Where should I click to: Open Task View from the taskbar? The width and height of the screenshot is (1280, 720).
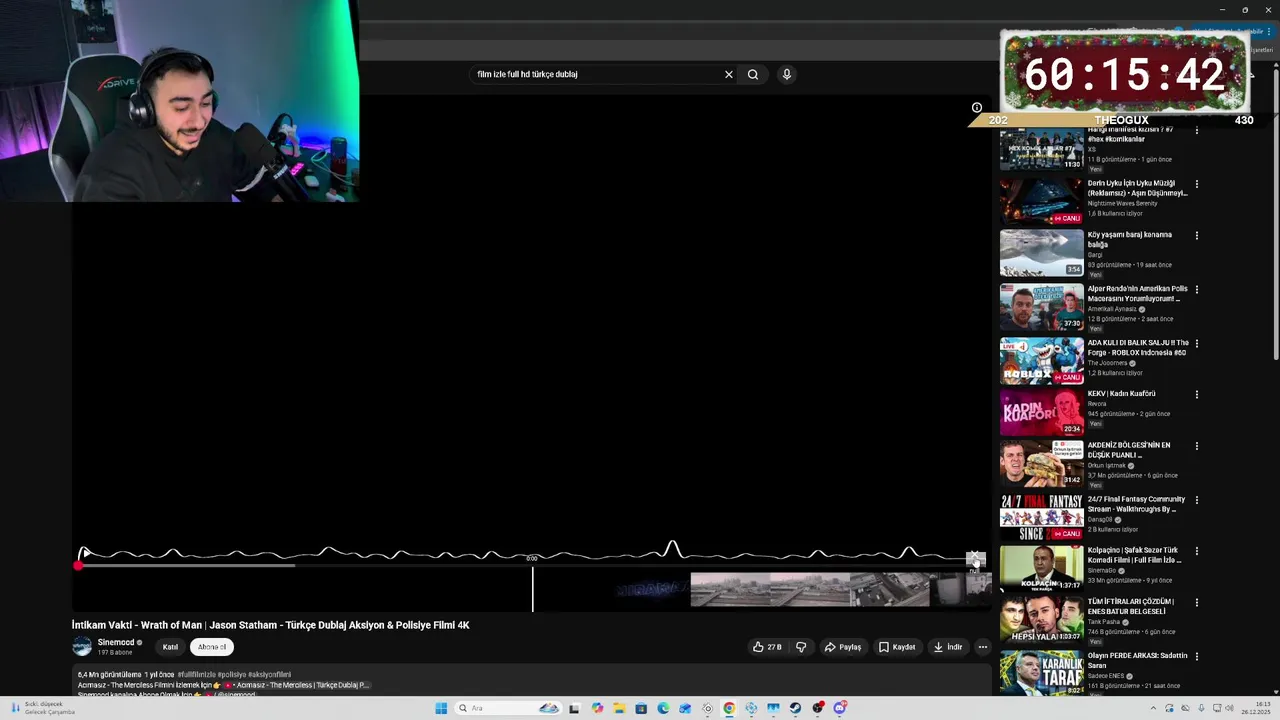pyautogui.click(x=575, y=708)
